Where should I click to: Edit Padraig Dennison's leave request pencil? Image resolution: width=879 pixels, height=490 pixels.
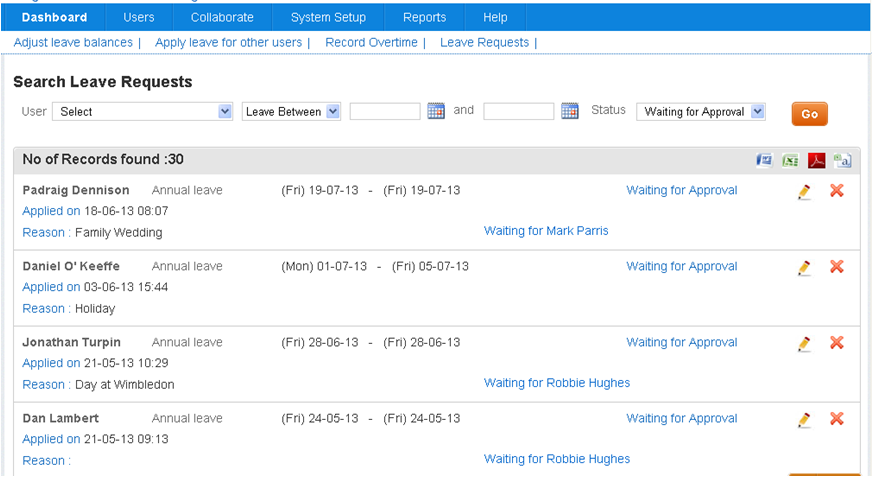(x=804, y=191)
